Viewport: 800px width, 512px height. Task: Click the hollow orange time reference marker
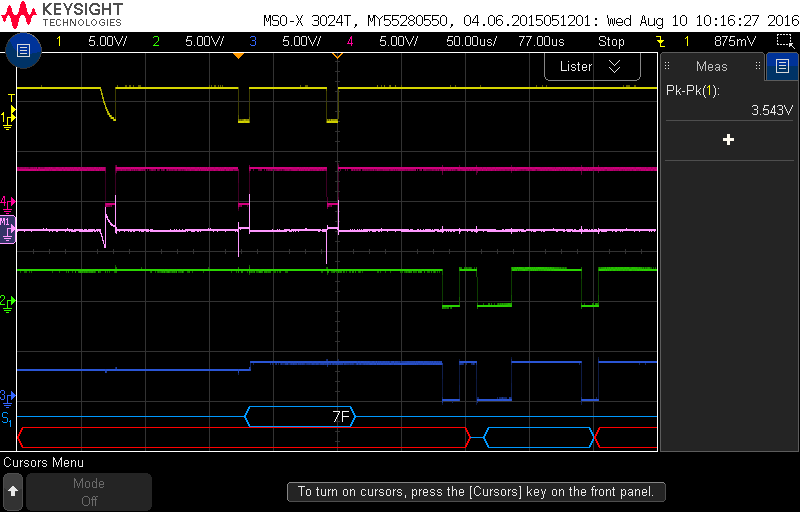point(337,55)
